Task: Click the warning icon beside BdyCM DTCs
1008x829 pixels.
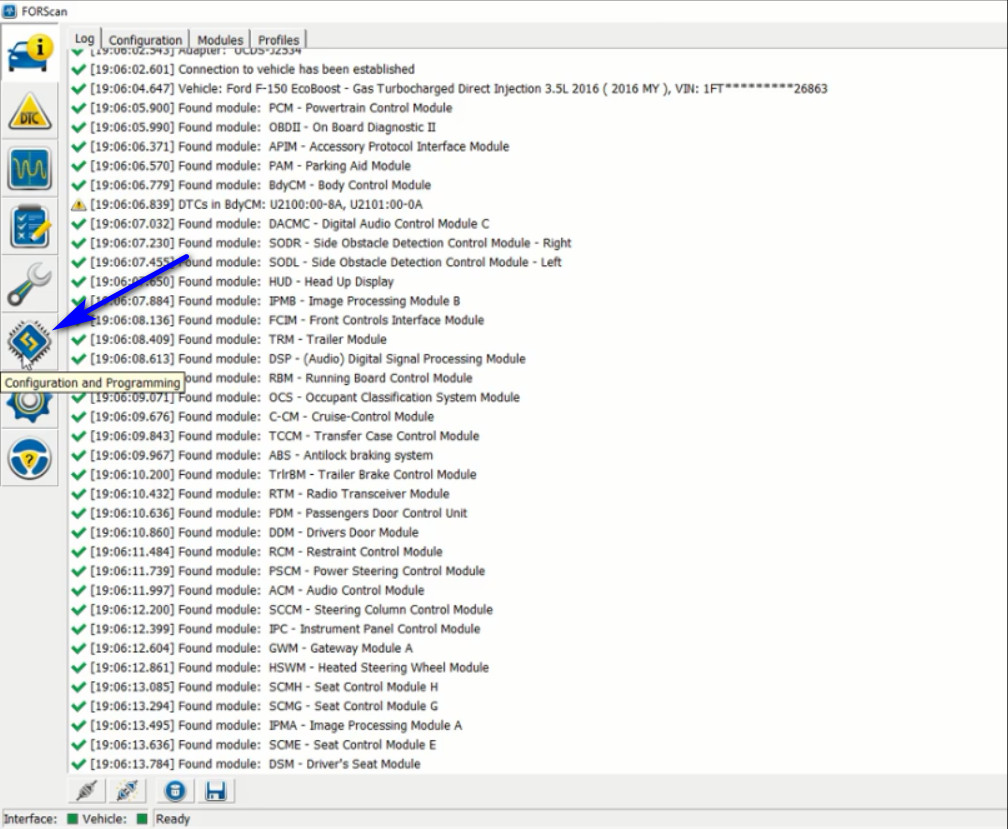Action: [x=78, y=205]
